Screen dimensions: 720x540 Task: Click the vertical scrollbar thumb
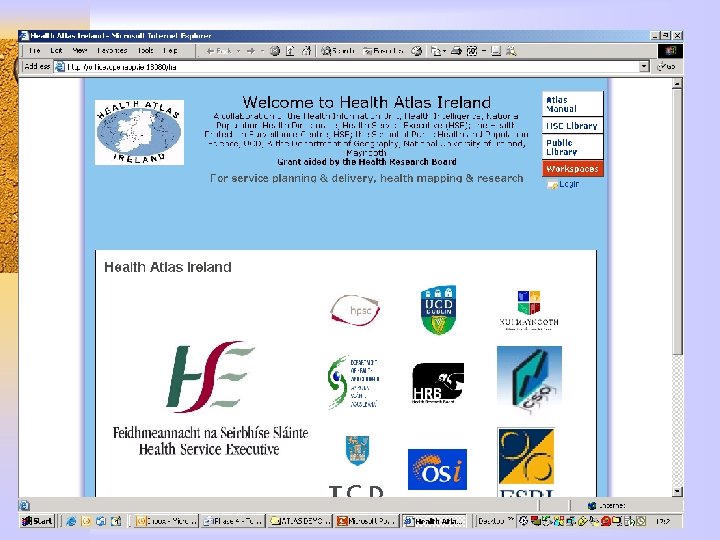coord(677,221)
